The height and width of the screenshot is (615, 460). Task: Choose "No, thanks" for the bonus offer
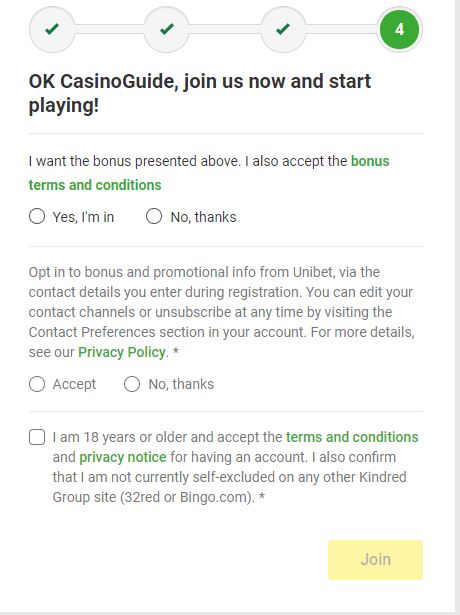(154, 216)
